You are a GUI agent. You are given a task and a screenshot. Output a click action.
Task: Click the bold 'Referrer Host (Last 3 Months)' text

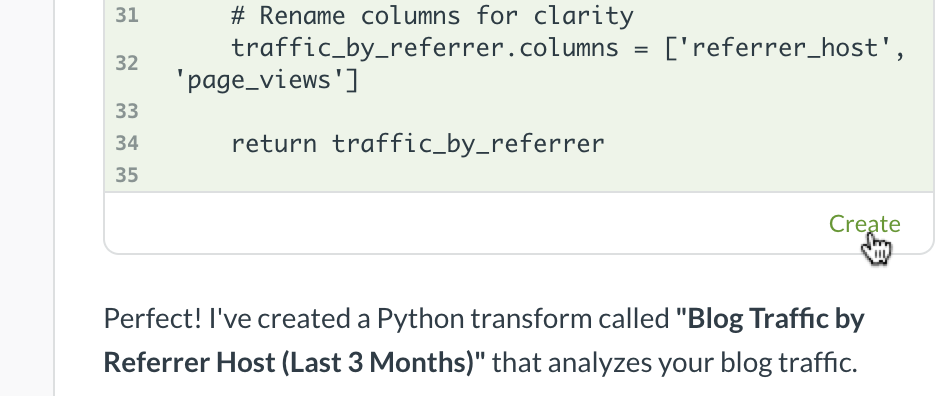coord(295,363)
